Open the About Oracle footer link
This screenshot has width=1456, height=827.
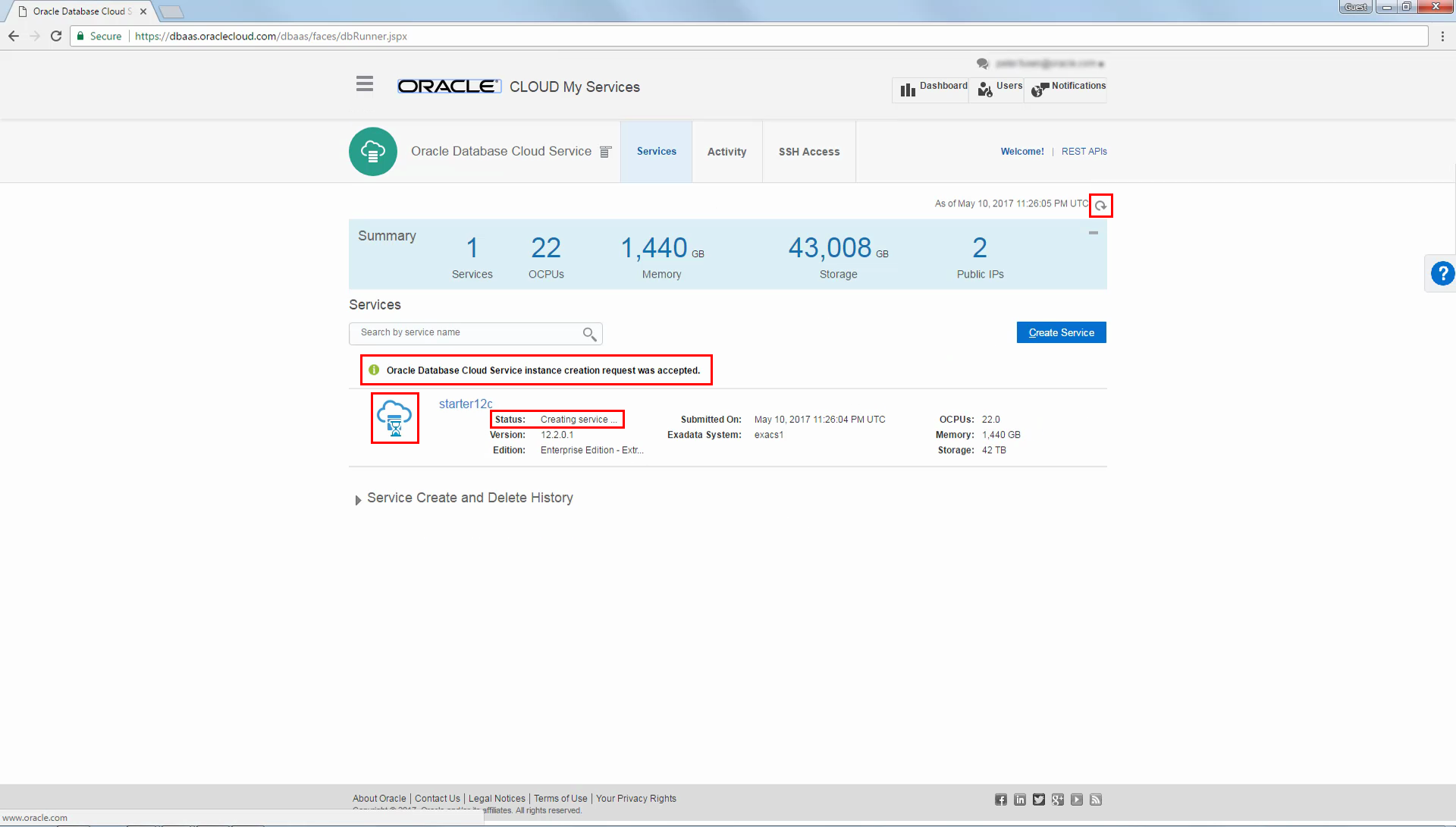coord(379,798)
